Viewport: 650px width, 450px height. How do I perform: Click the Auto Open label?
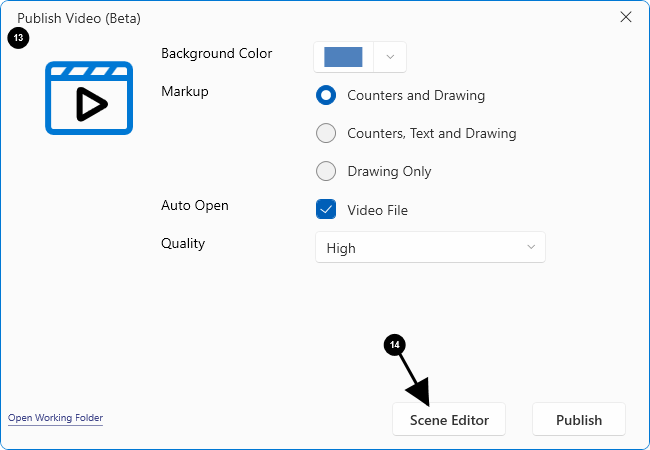pyautogui.click(x=195, y=205)
